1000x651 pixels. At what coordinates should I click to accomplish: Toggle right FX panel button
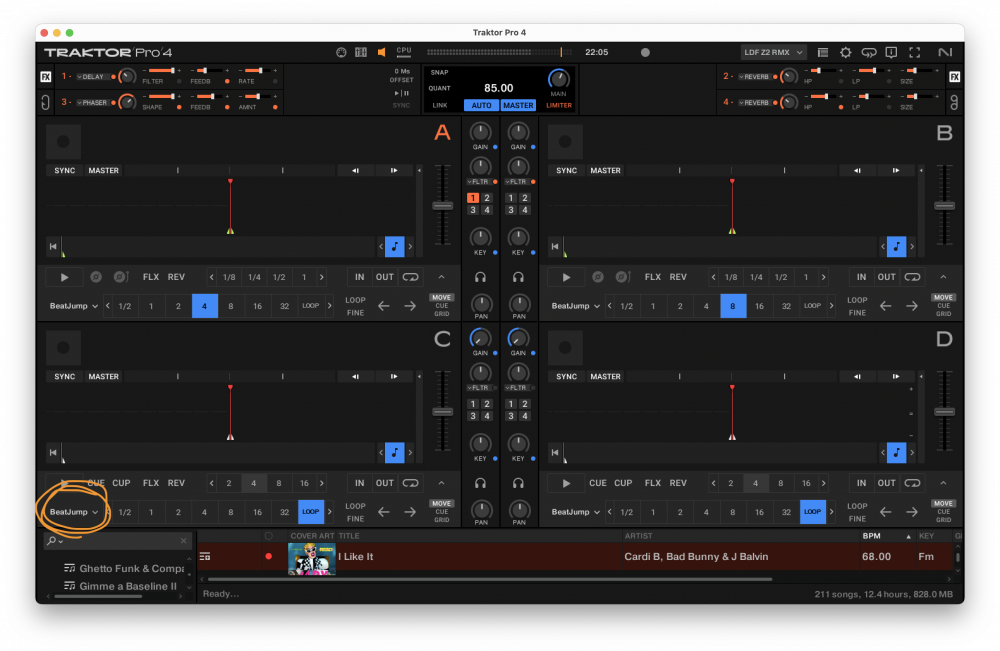click(x=954, y=77)
